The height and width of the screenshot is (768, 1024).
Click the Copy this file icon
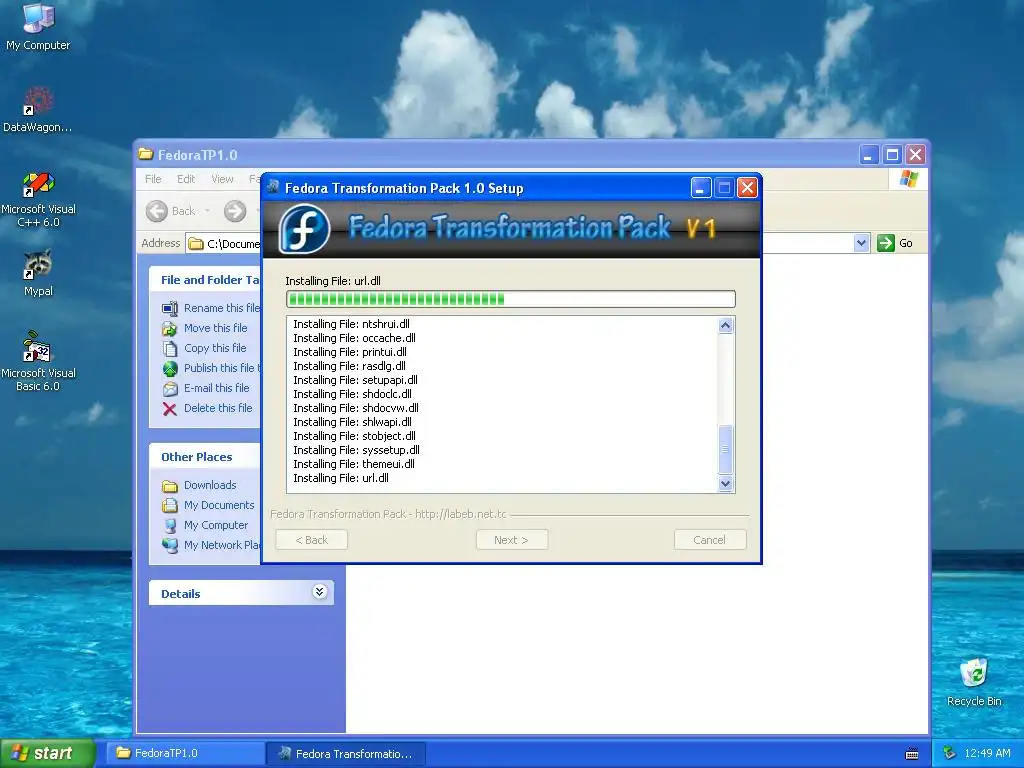(170, 348)
